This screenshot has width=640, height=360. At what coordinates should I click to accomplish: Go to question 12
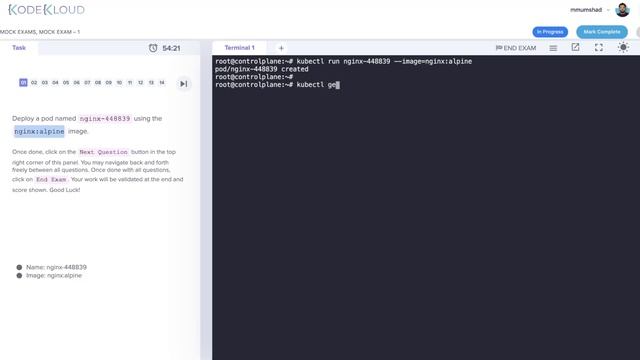click(140, 82)
